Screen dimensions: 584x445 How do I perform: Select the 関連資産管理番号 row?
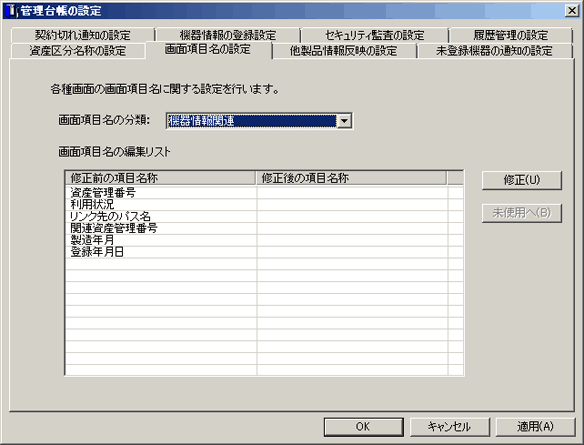click(x=264, y=228)
